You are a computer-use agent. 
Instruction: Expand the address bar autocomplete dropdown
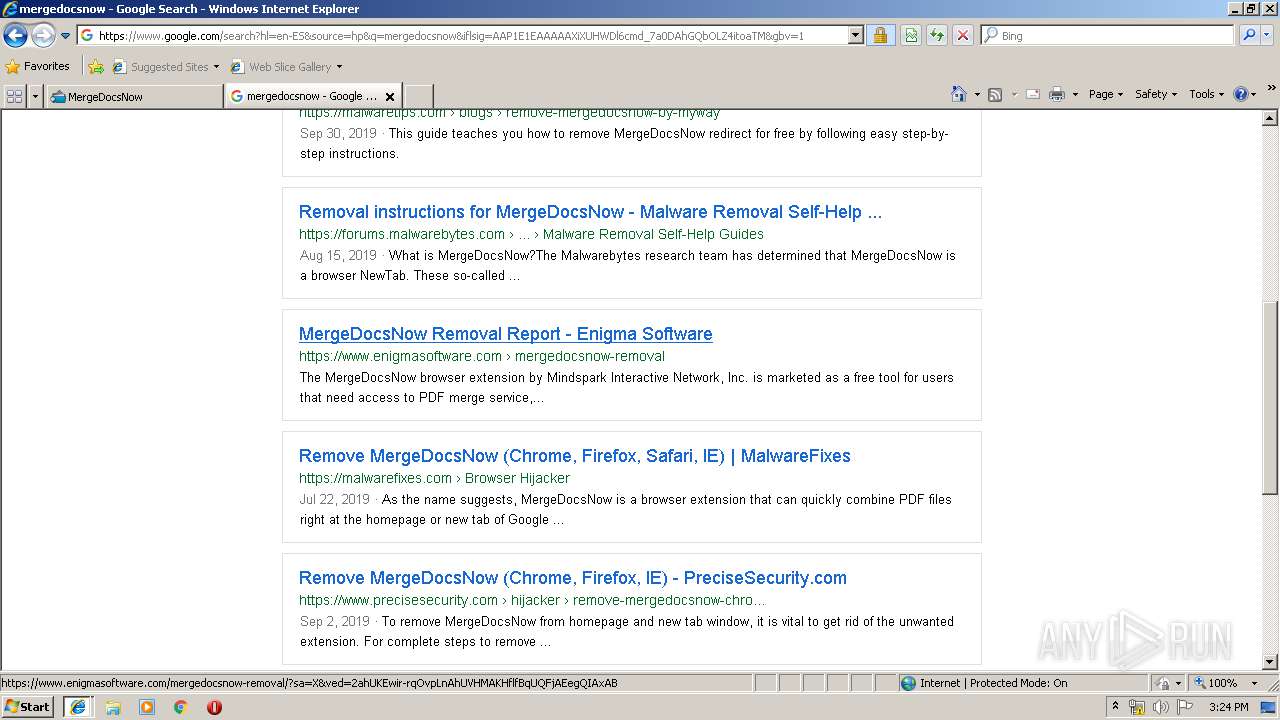click(x=855, y=35)
